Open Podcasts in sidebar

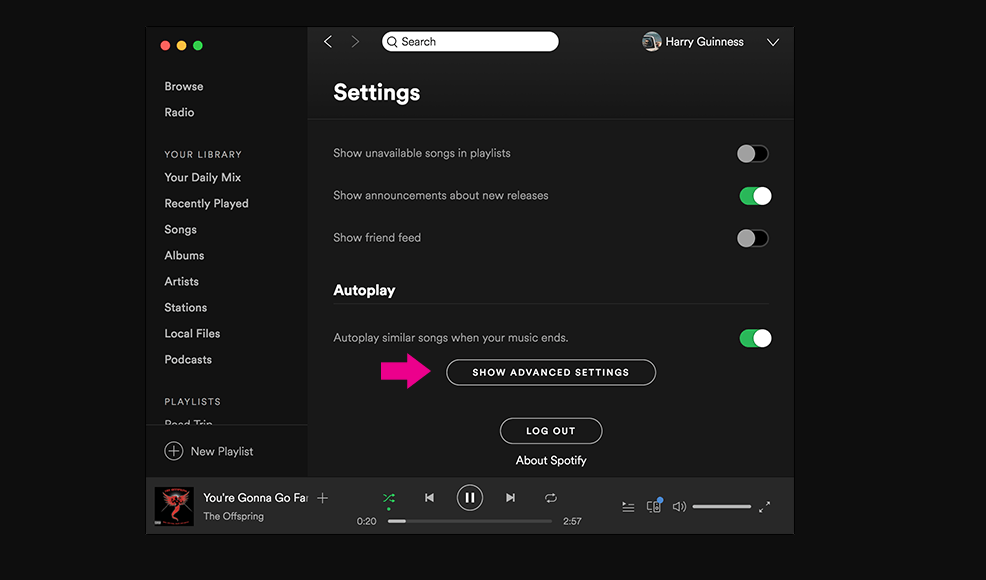click(x=188, y=359)
